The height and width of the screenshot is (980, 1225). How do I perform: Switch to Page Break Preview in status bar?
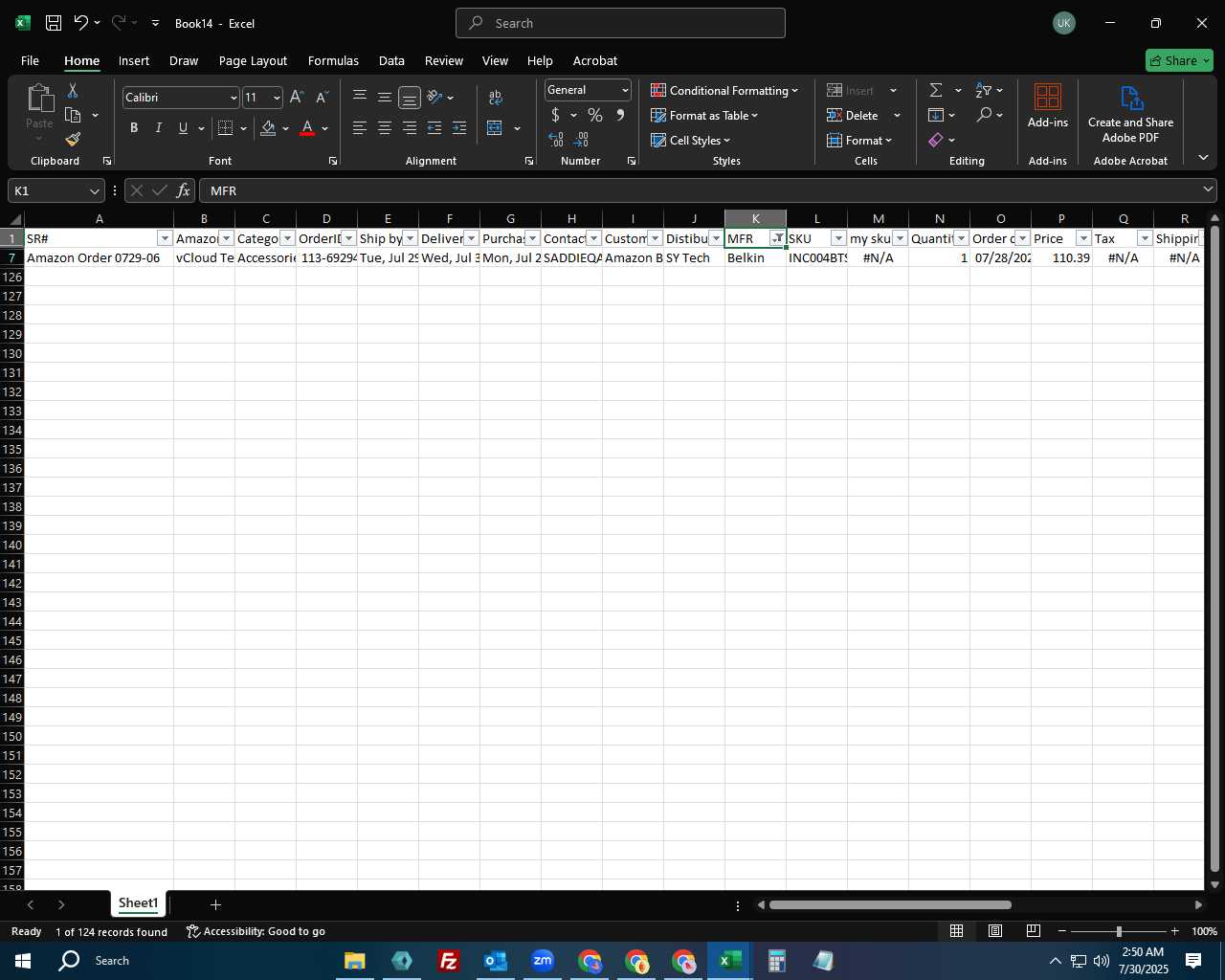1034,931
